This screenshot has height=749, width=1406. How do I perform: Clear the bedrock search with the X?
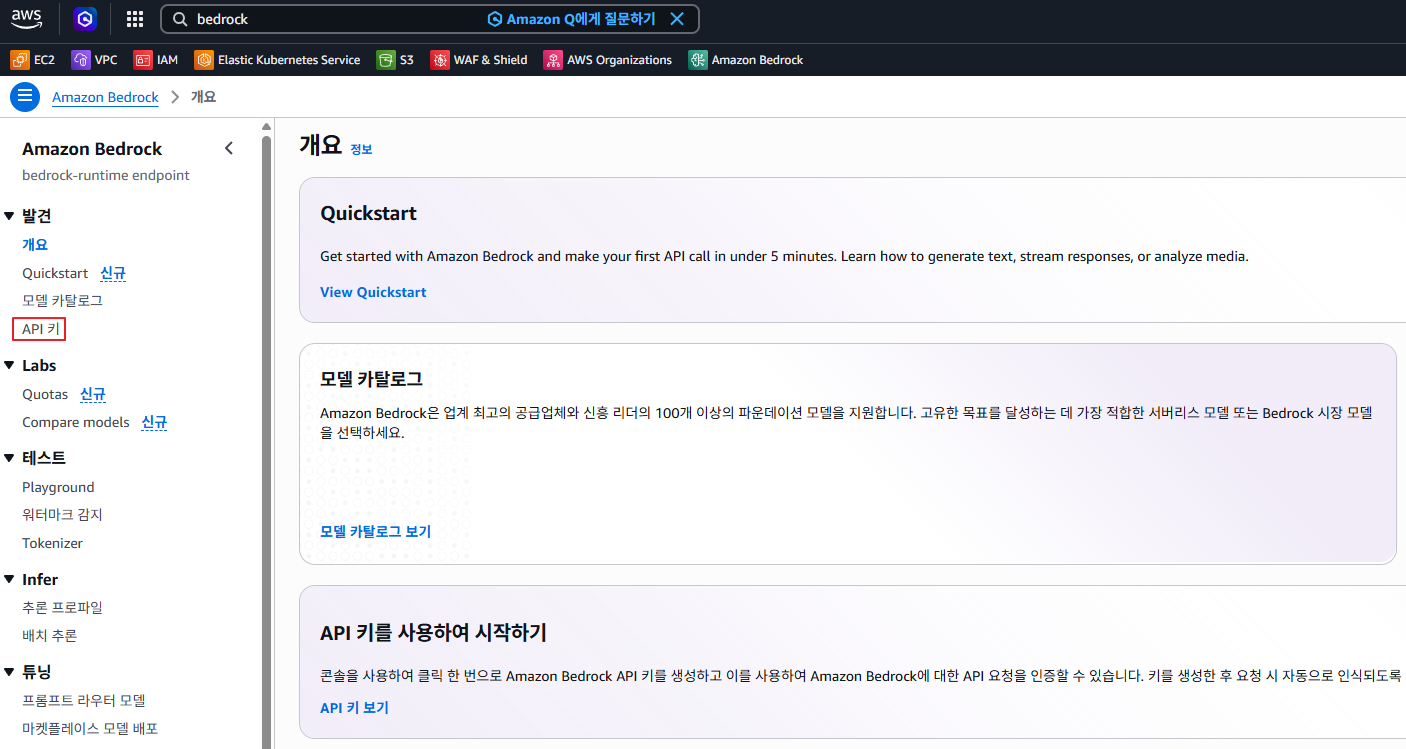677,19
